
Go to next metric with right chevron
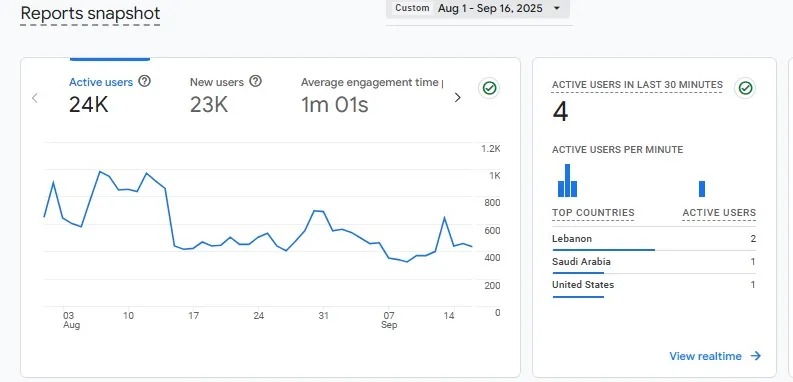point(458,98)
